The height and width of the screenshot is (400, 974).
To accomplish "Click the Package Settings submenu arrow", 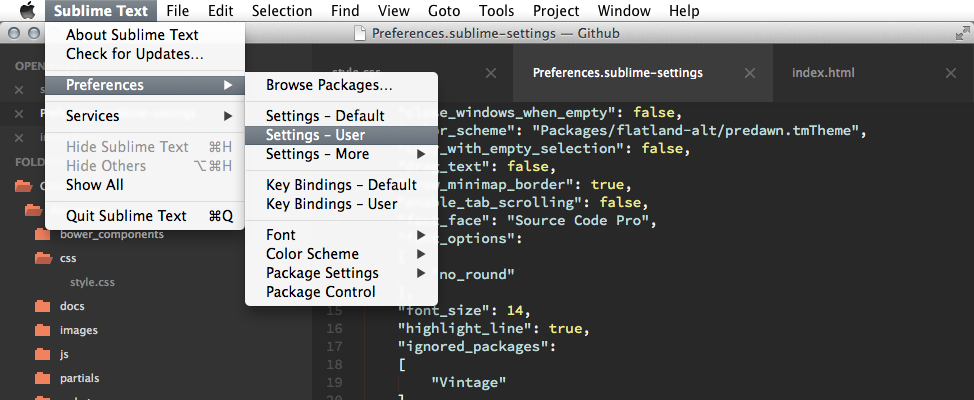I will pyautogui.click(x=421, y=273).
